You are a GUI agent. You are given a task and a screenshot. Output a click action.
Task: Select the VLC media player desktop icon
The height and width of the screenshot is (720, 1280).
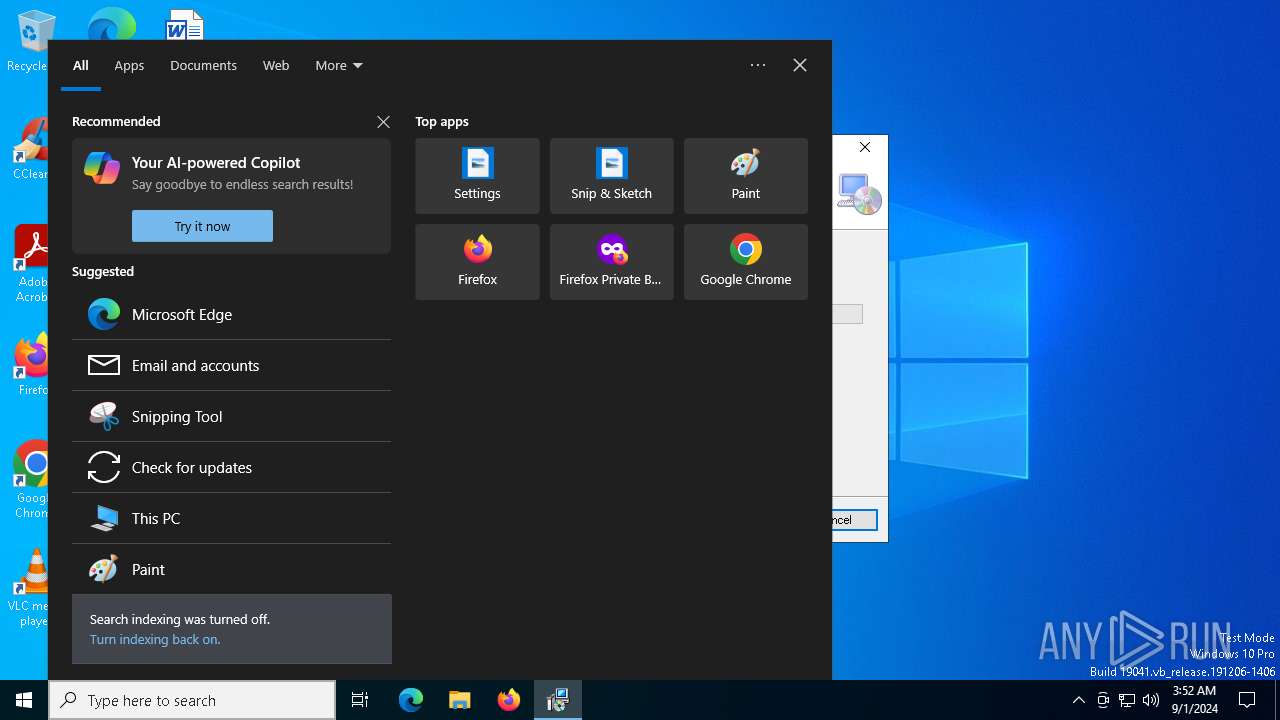pyautogui.click(x=30, y=588)
